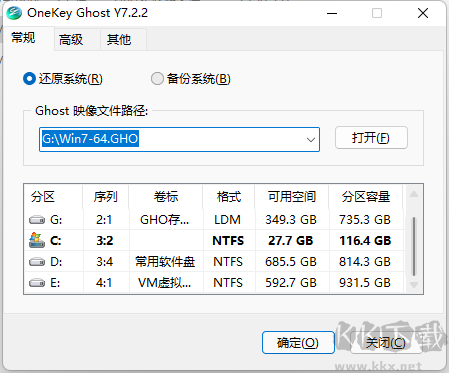Click sequence value 2:1

(104, 220)
